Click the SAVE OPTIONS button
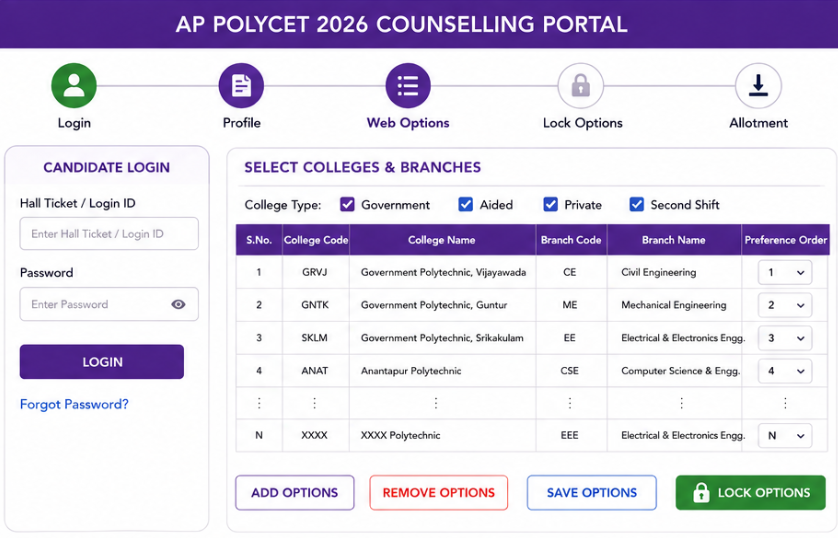Viewport: 838px width, 538px height. [x=592, y=493]
